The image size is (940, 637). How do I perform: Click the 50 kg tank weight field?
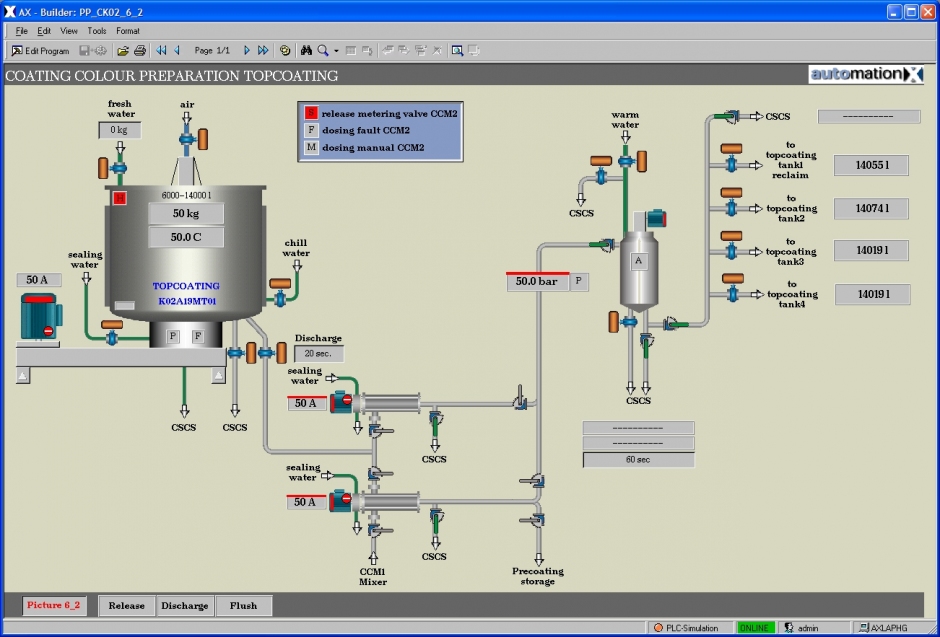click(x=186, y=213)
